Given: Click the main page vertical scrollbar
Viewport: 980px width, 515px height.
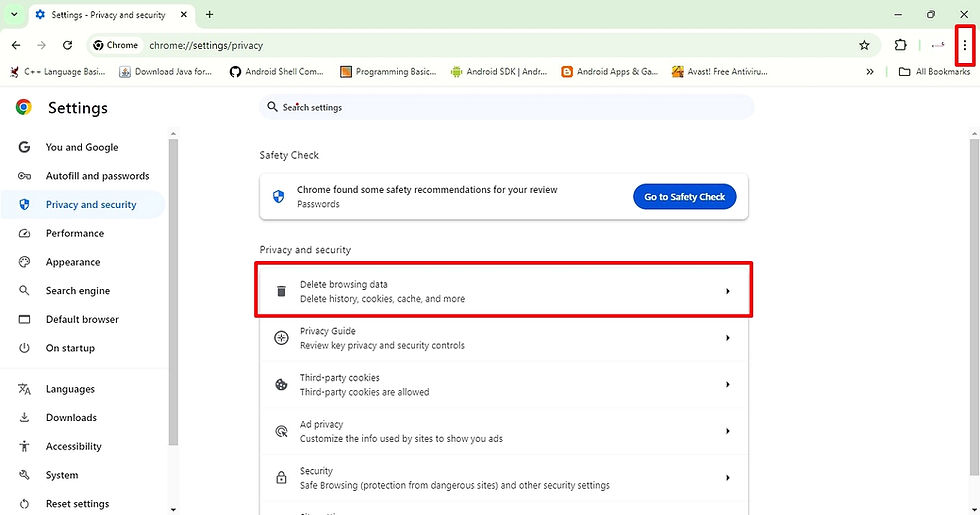Looking at the screenshot, I should (x=974, y=306).
